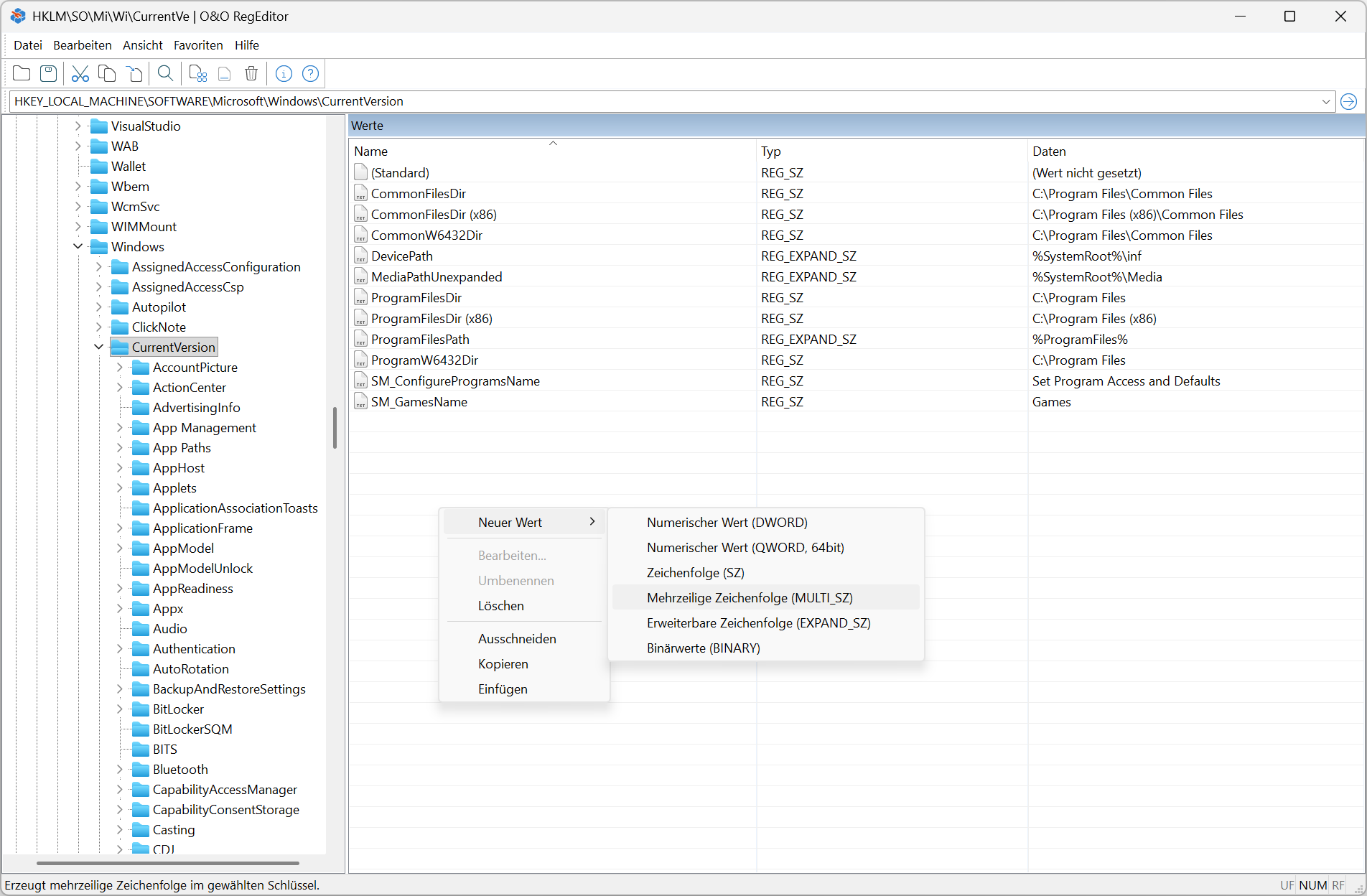This screenshot has width=1367, height=896.
Task: Click the registry tree vertical scrollbar thumb
Action: click(335, 428)
